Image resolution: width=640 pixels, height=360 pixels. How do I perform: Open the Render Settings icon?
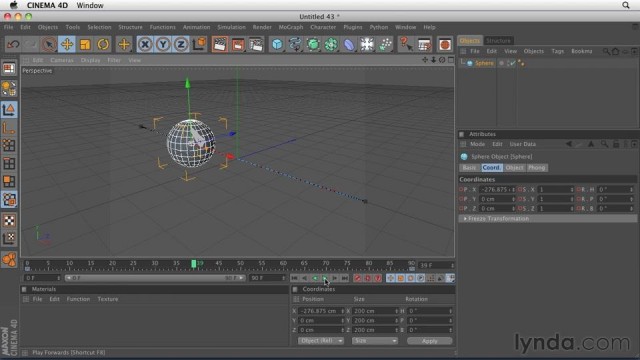click(x=256, y=44)
